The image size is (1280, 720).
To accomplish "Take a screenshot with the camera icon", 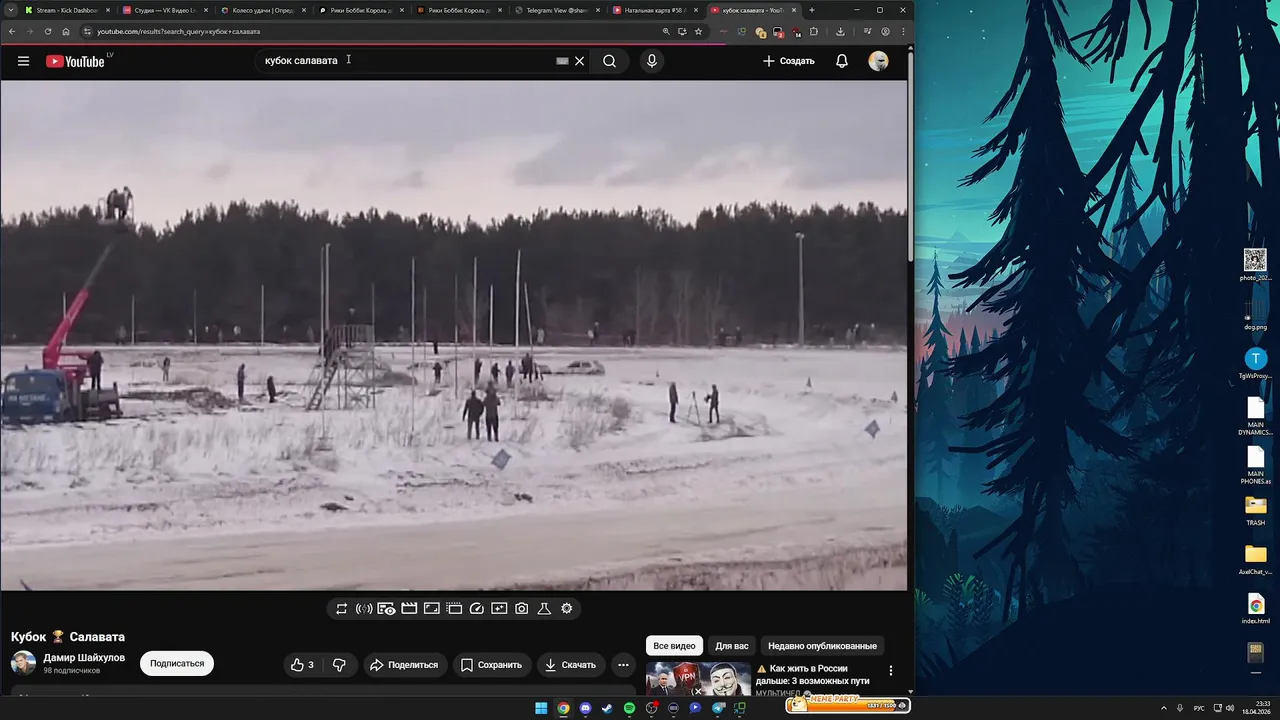I will [x=521, y=608].
